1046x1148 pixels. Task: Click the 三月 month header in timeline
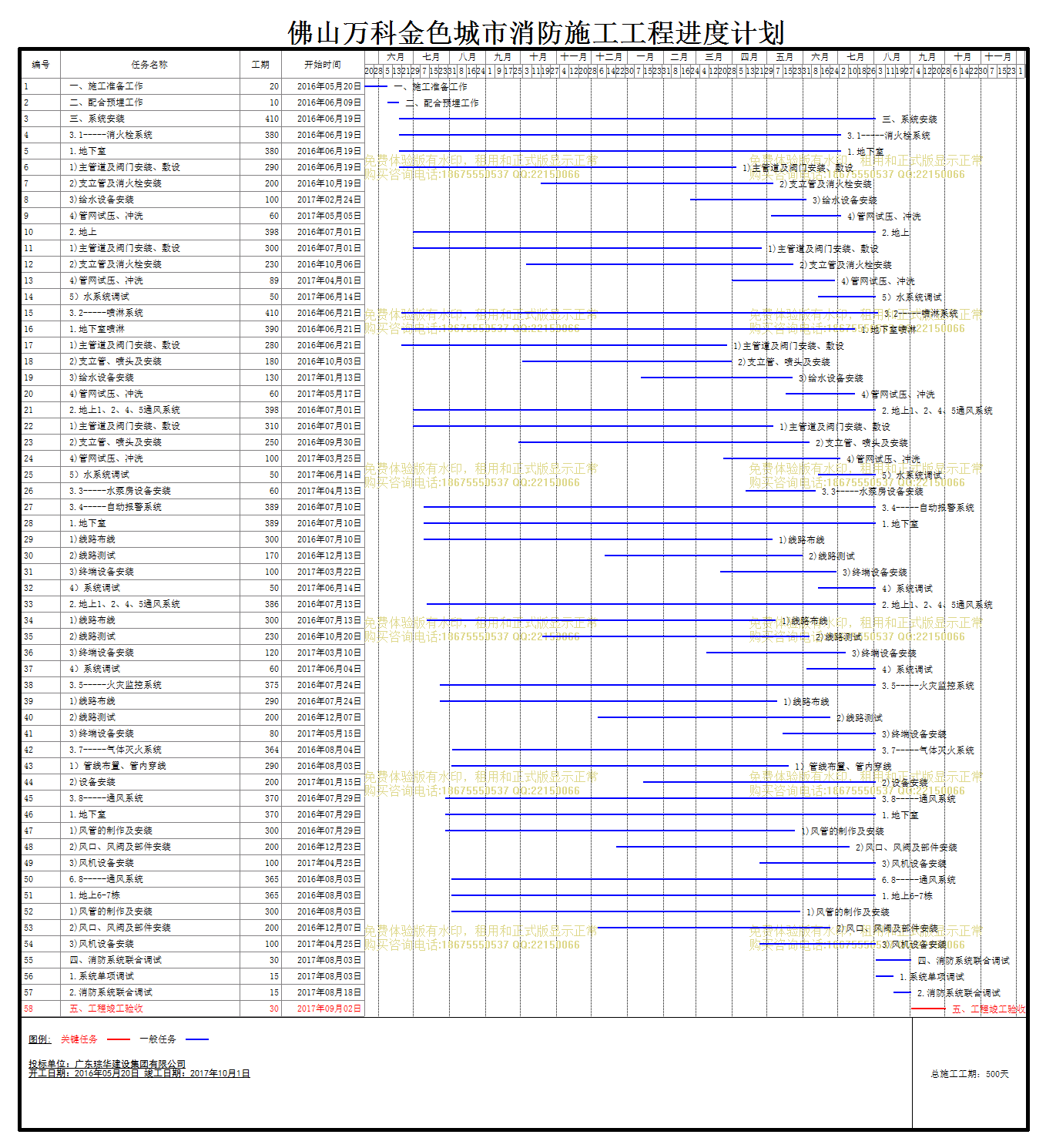click(714, 57)
